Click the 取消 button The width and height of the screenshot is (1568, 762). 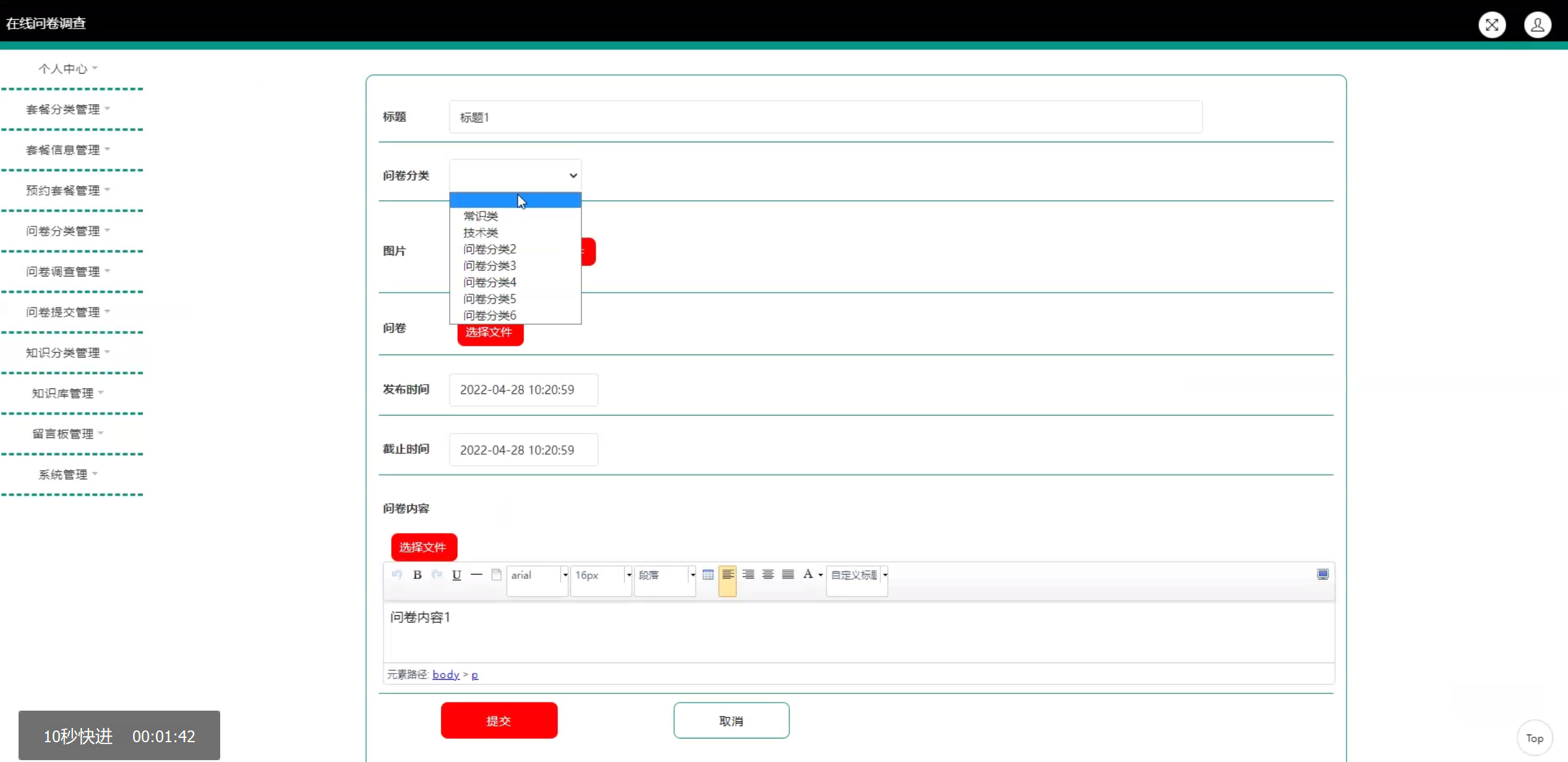click(731, 721)
